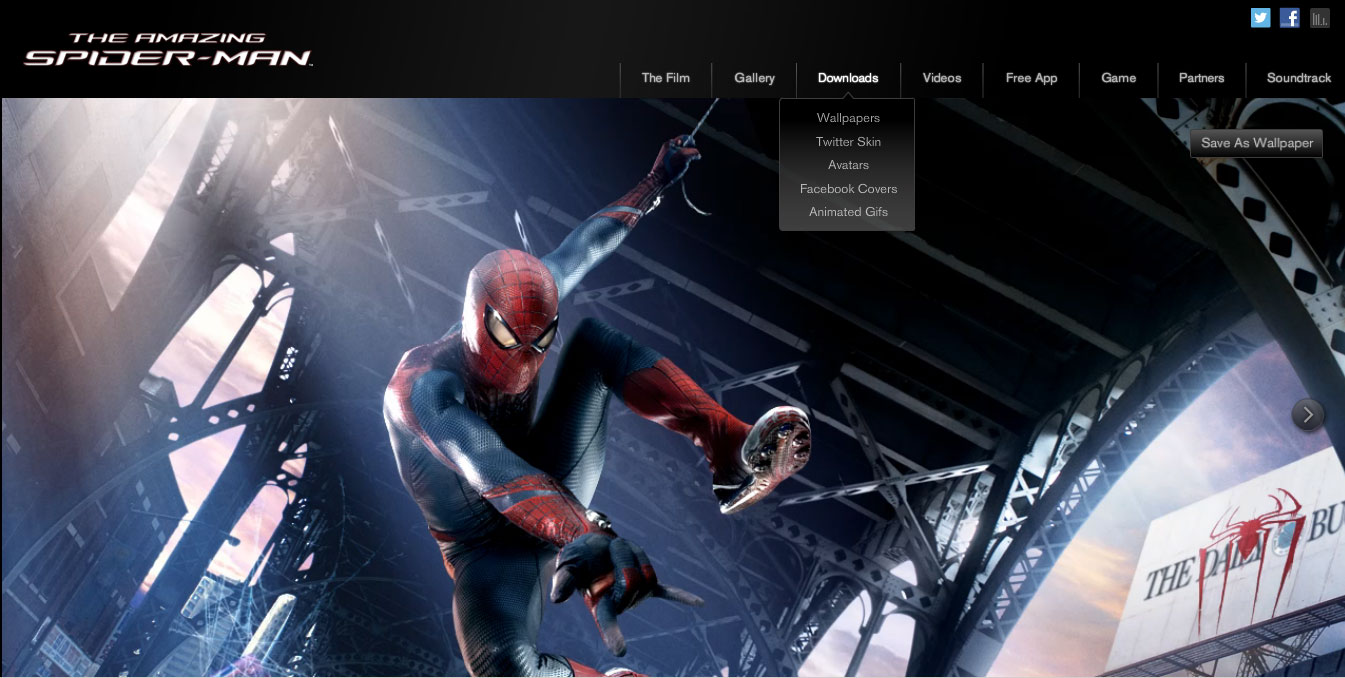Click the audio equalizer bars icon
This screenshot has width=1345, height=678.
(x=1320, y=17)
